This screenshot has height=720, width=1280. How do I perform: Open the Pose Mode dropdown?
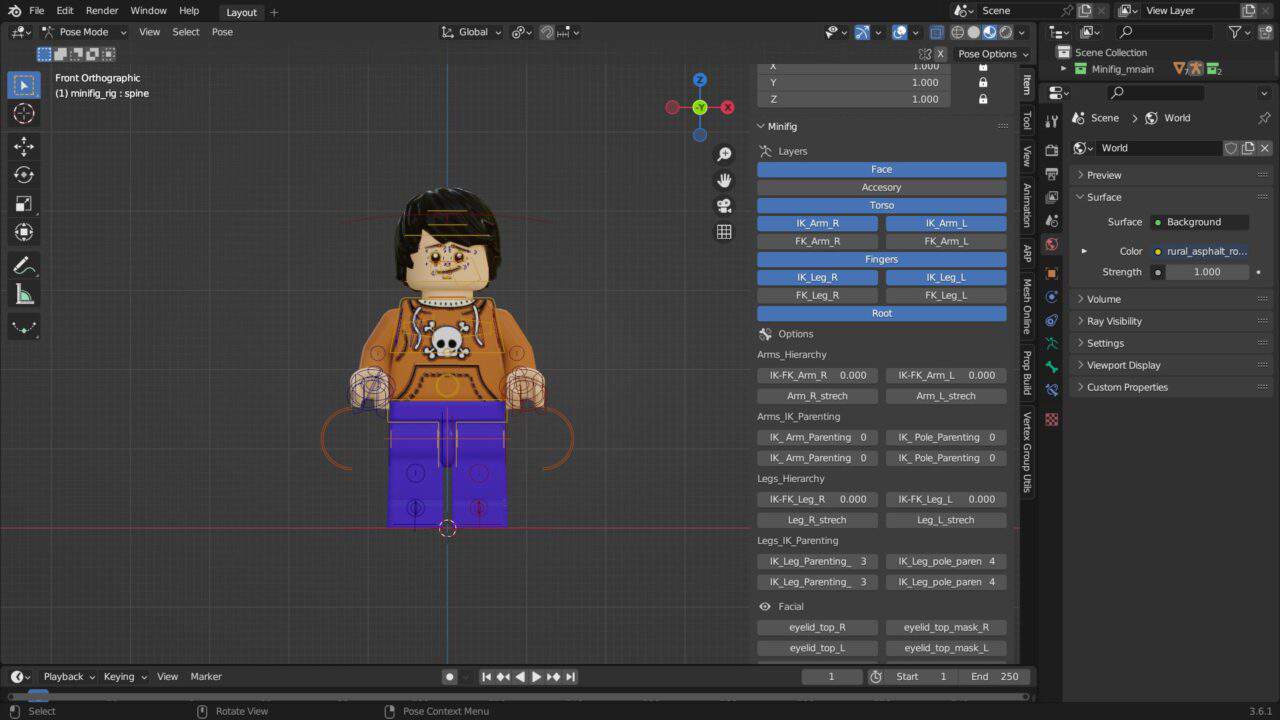coord(84,32)
